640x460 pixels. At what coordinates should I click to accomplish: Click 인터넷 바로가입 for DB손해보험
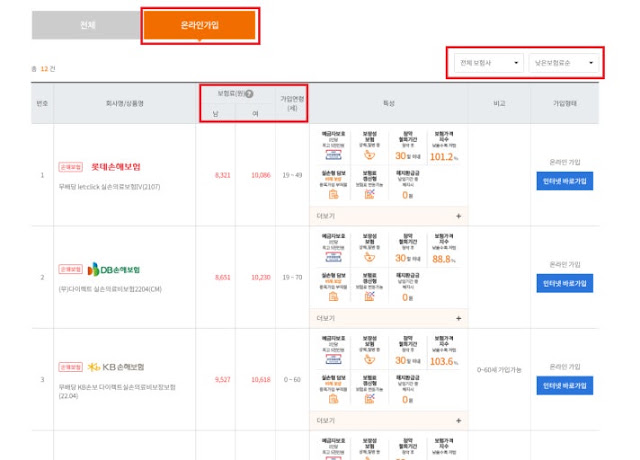564,284
